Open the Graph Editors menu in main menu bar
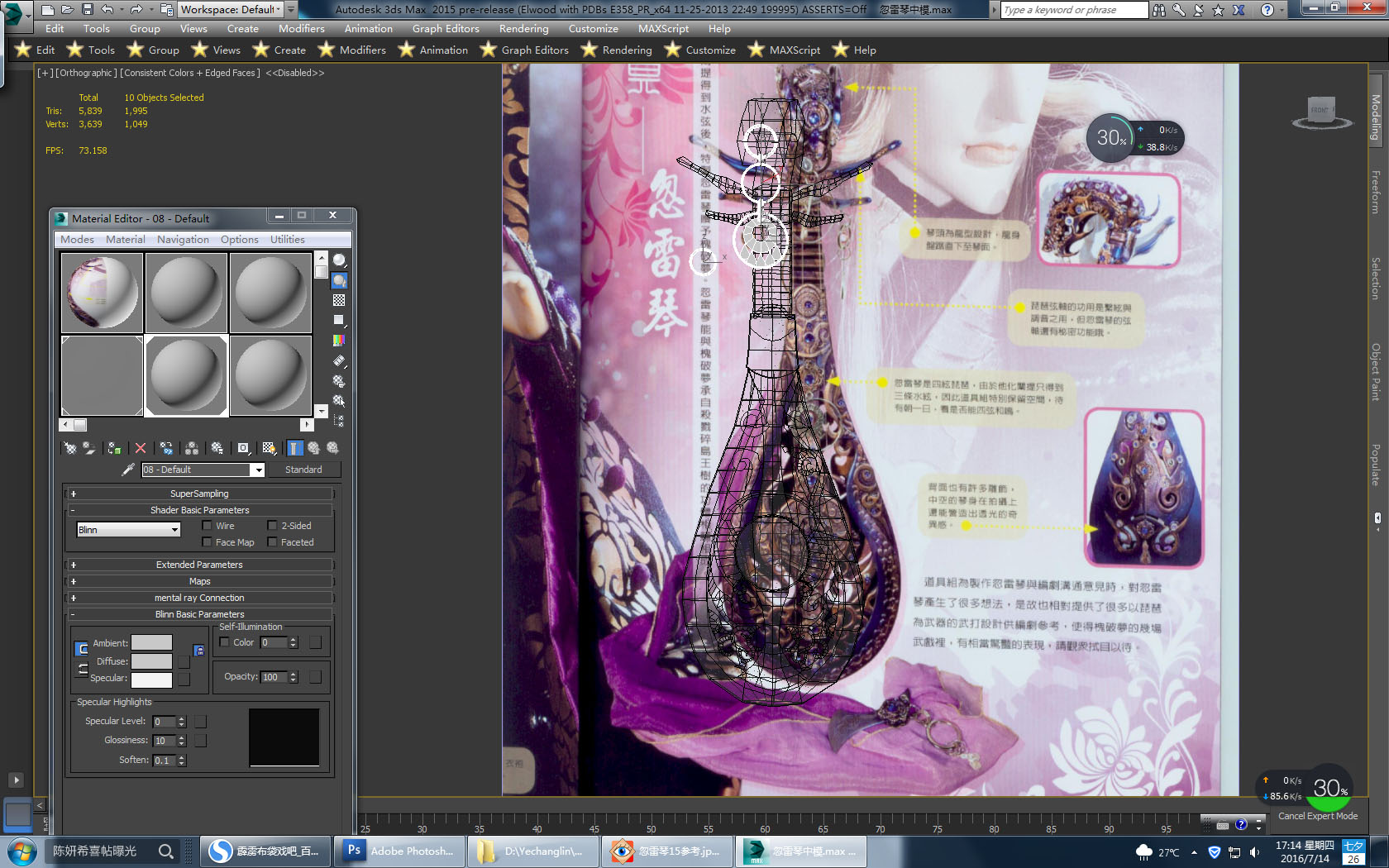1389x868 pixels. tap(446, 29)
